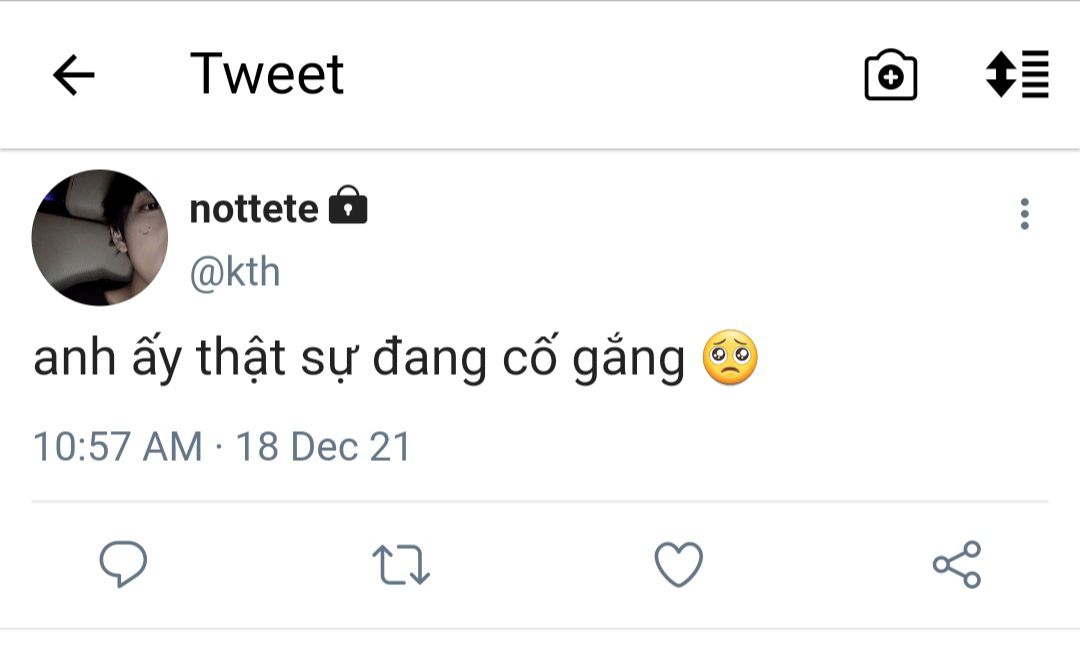The width and height of the screenshot is (1080, 645).
Task: Open the three-dot tweet options menu
Action: (x=1024, y=214)
